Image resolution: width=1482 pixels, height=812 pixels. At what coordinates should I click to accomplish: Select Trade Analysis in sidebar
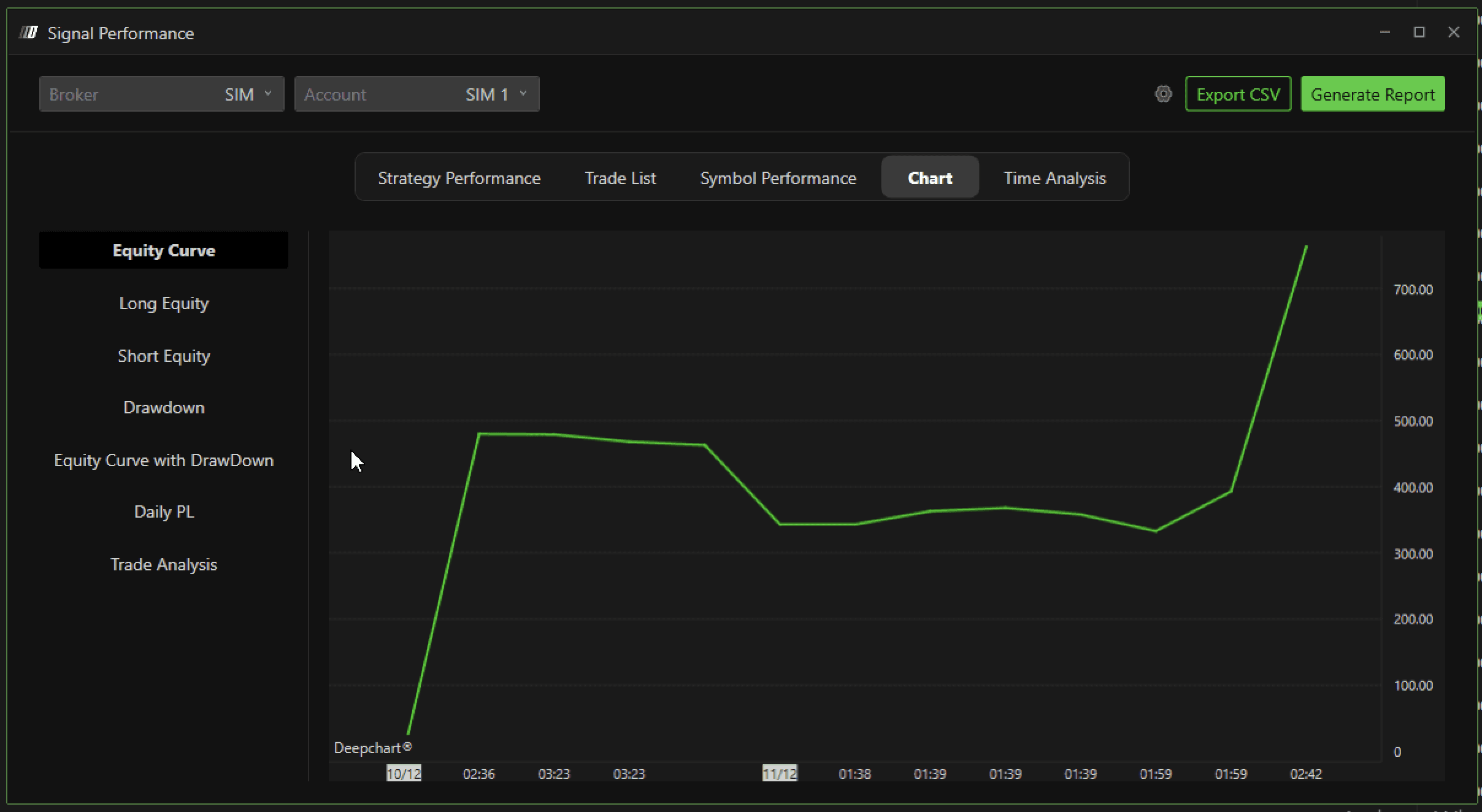click(164, 564)
